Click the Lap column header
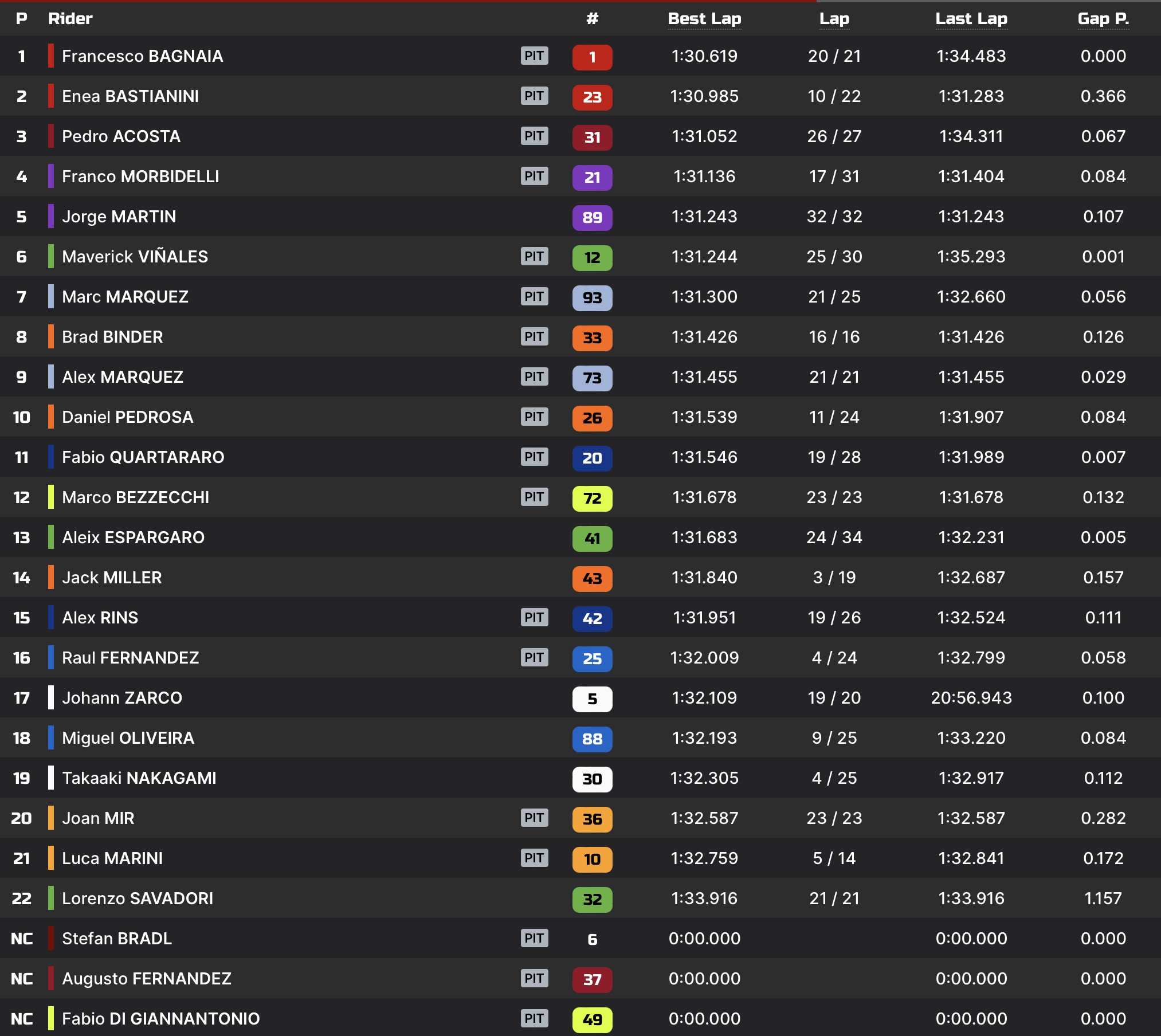Screen dimensions: 1161x1036 (x=834, y=18)
